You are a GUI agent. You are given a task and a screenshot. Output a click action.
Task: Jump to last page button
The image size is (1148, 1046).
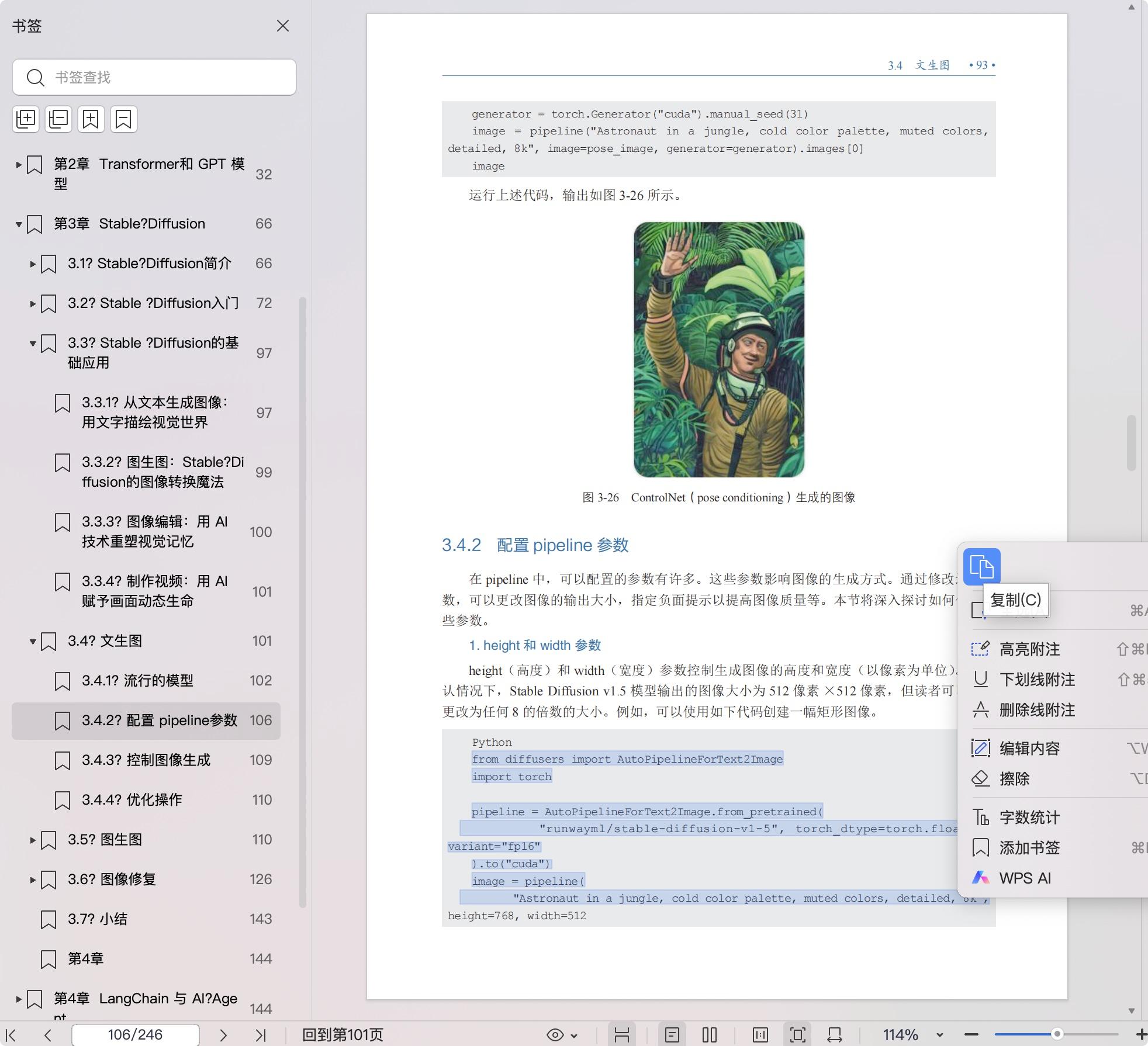[261, 1035]
